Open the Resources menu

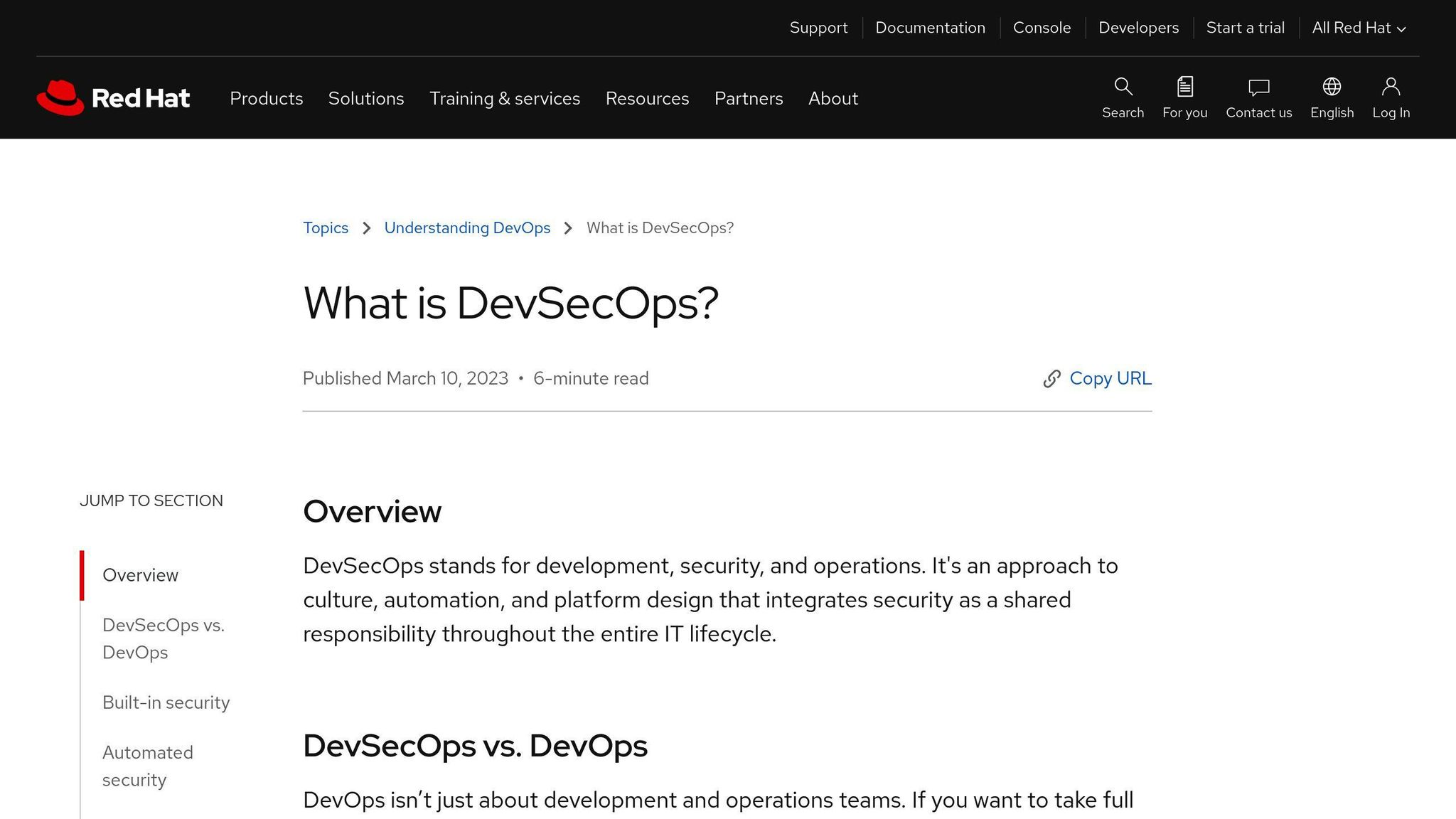click(x=647, y=99)
